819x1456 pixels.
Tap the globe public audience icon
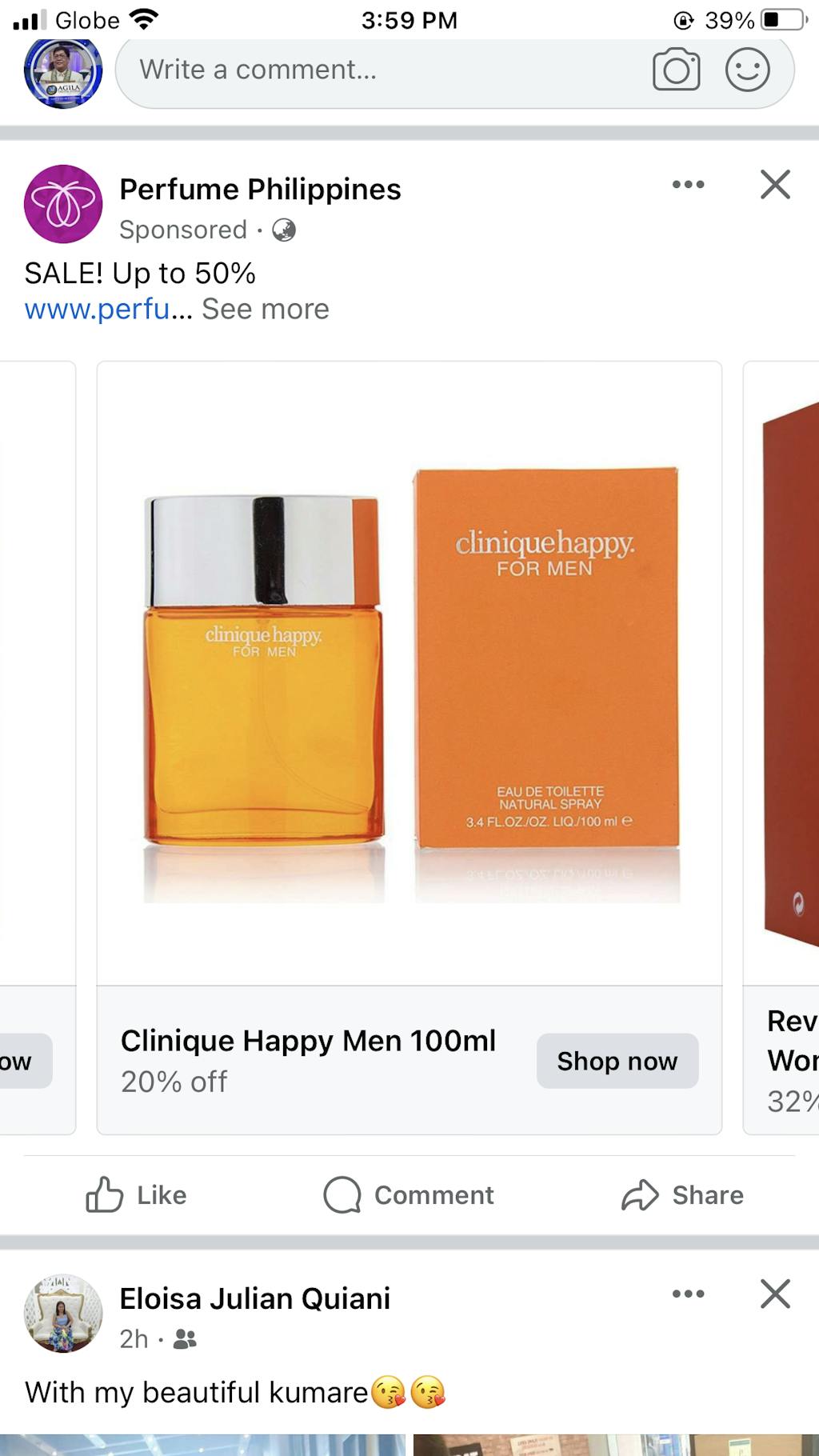[284, 230]
